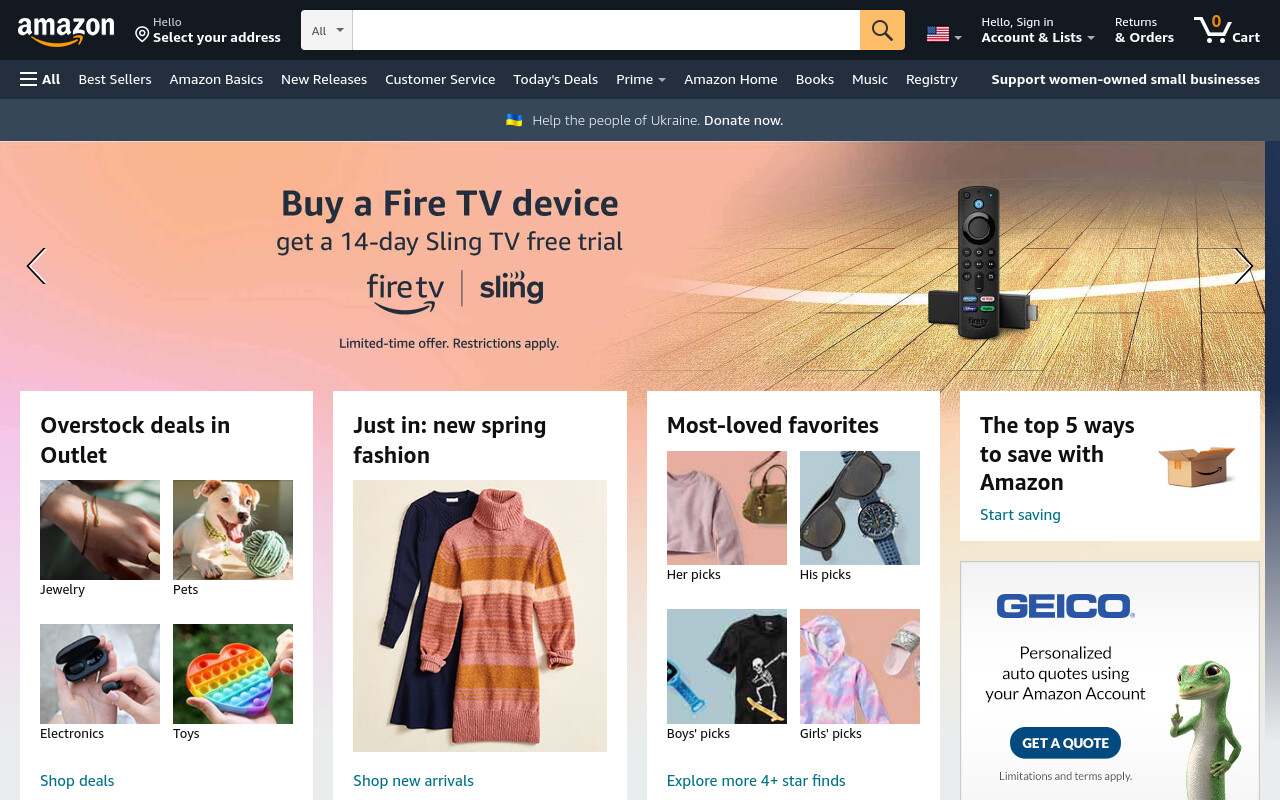Advance carousel with the right arrow
This screenshot has width=1280, height=800.
1243,266
